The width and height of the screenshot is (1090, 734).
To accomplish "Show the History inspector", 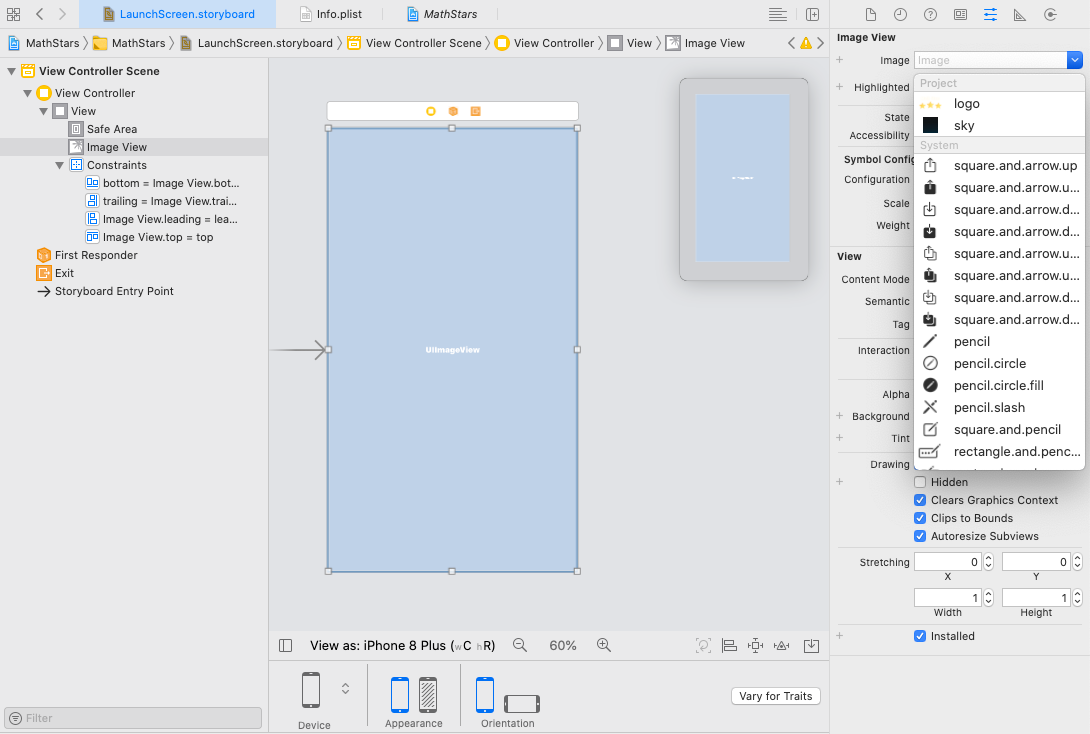I will 900,15.
